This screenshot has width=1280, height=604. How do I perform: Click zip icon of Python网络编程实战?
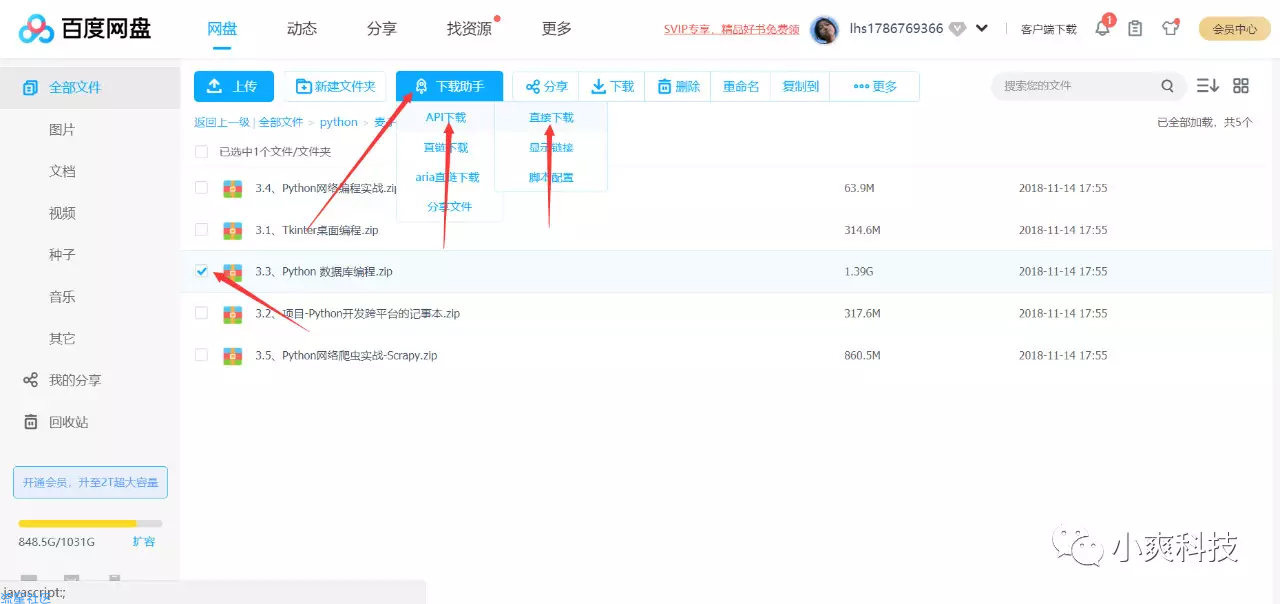[233, 188]
